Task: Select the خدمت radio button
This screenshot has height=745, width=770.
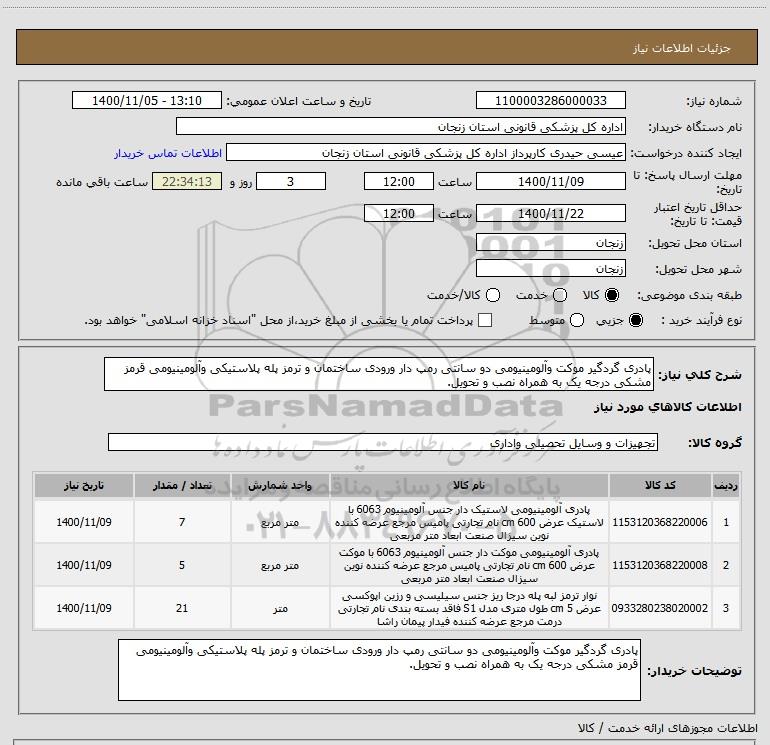Action: (x=560, y=295)
